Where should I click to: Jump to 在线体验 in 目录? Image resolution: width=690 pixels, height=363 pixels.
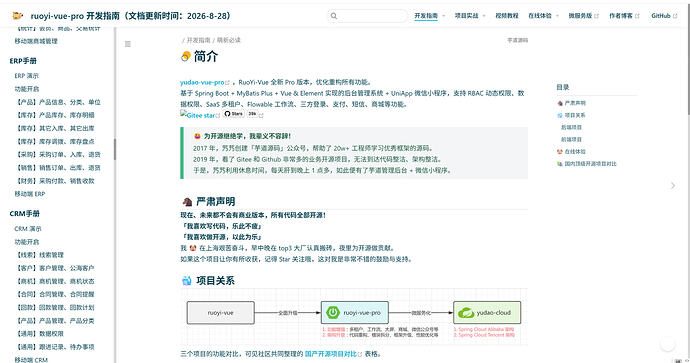[x=575, y=151]
